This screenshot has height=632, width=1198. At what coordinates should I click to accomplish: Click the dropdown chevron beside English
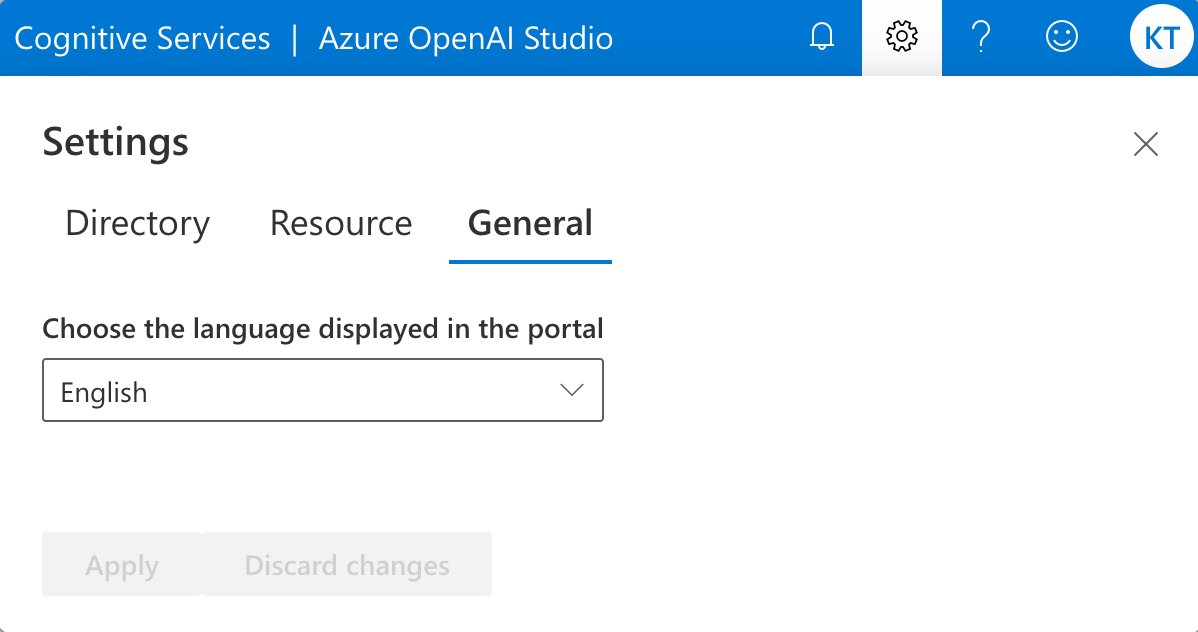click(x=573, y=390)
